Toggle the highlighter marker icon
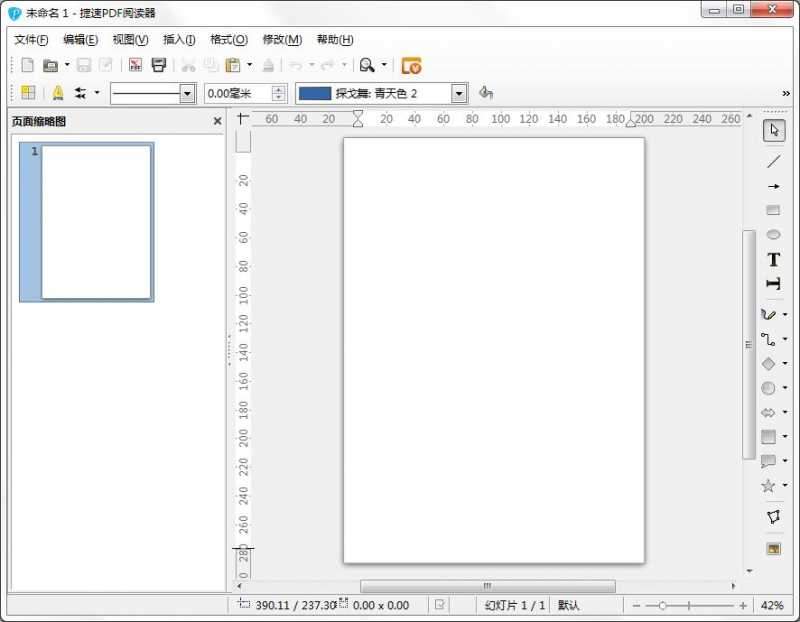The height and width of the screenshot is (622, 800). pos(57,93)
